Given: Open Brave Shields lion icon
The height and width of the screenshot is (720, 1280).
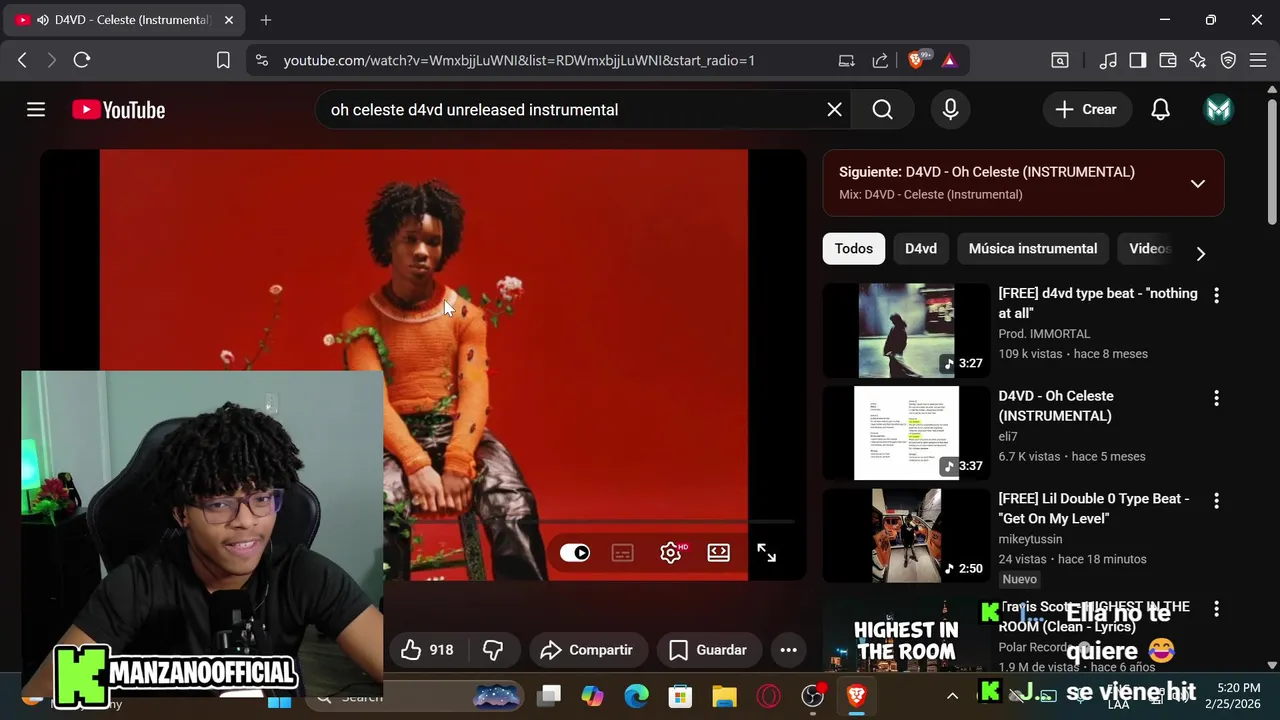Looking at the screenshot, I should pyautogui.click(x=917, y=60).
